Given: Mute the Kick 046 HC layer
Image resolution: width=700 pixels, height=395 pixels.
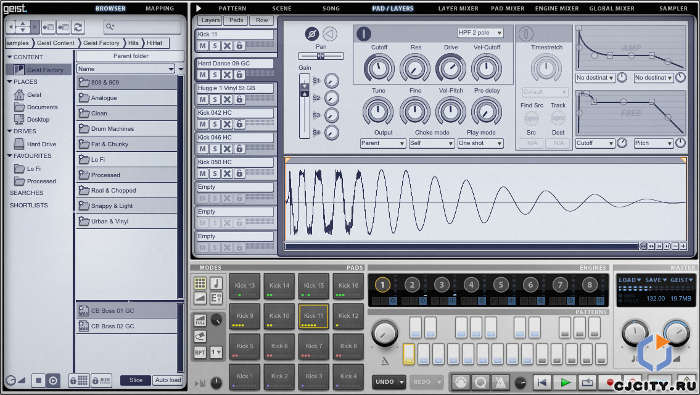Looking at the screenshot, I should (203, 149).
